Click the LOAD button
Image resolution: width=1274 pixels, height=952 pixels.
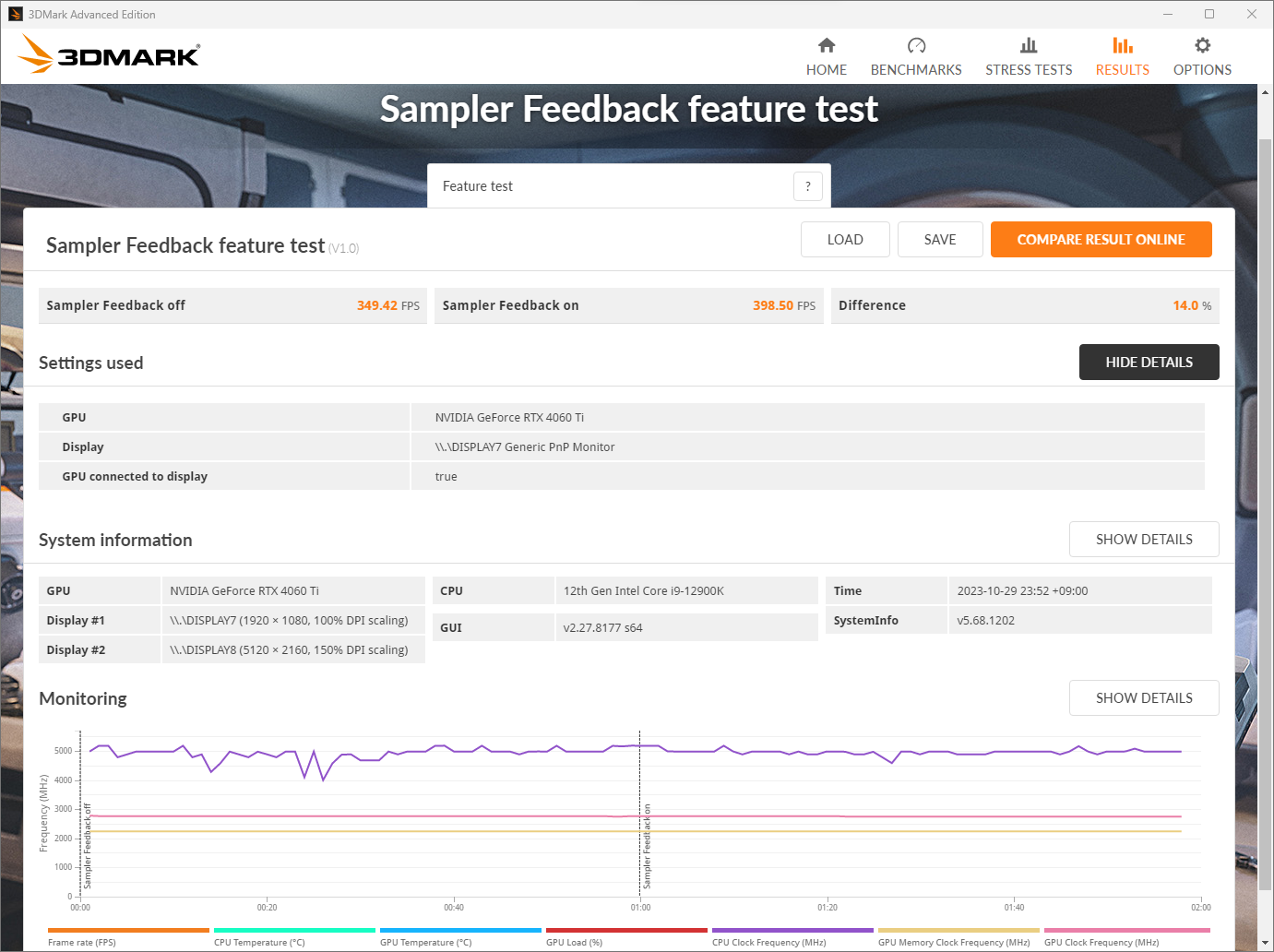pyautogui.click(x=845, y=240)
